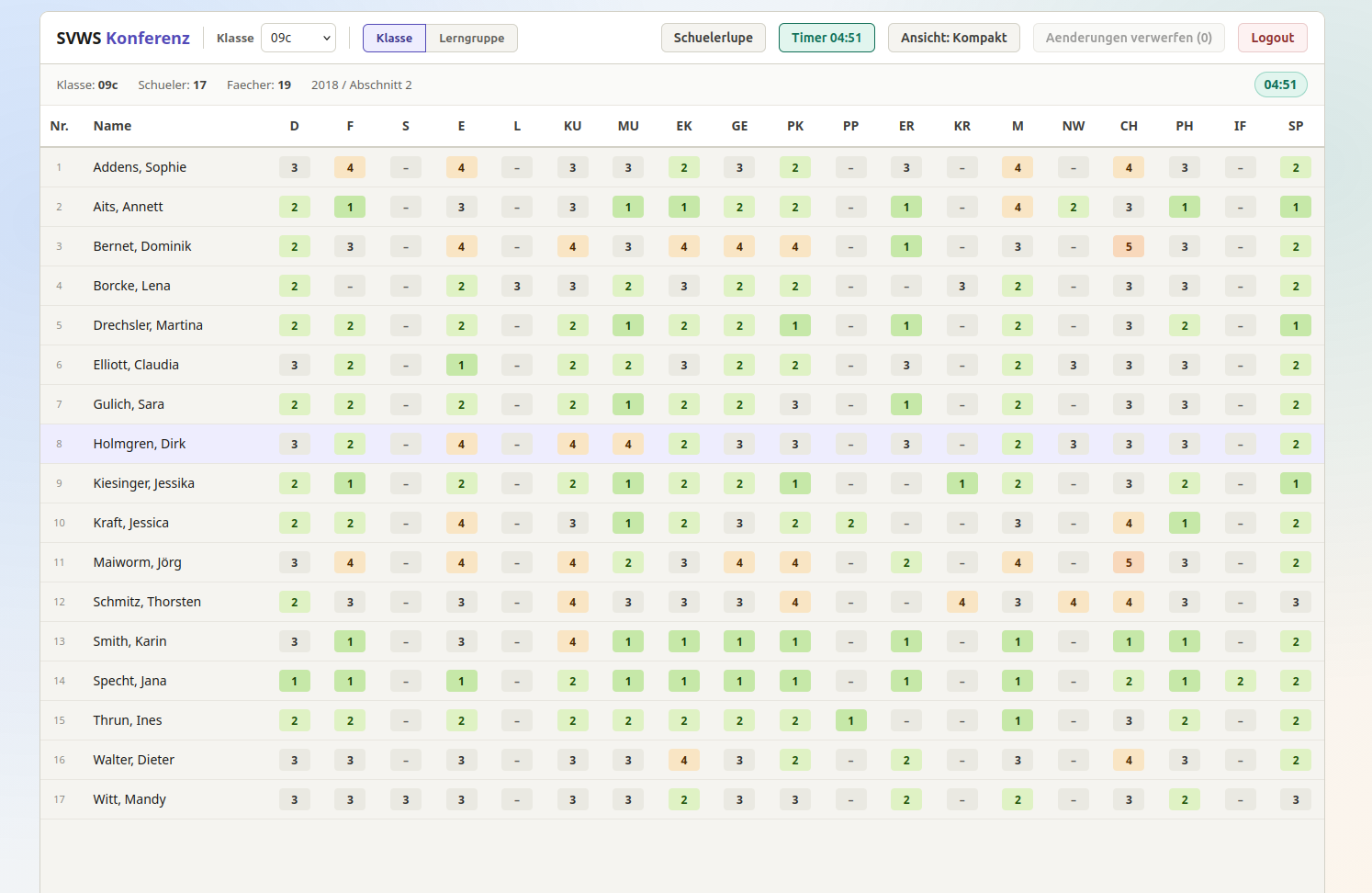Image resolution: width=1372 pixels, height=893 pixels.
Task: Toggle the Ansicht: Kompakt view mode
Action: point(953,38)
